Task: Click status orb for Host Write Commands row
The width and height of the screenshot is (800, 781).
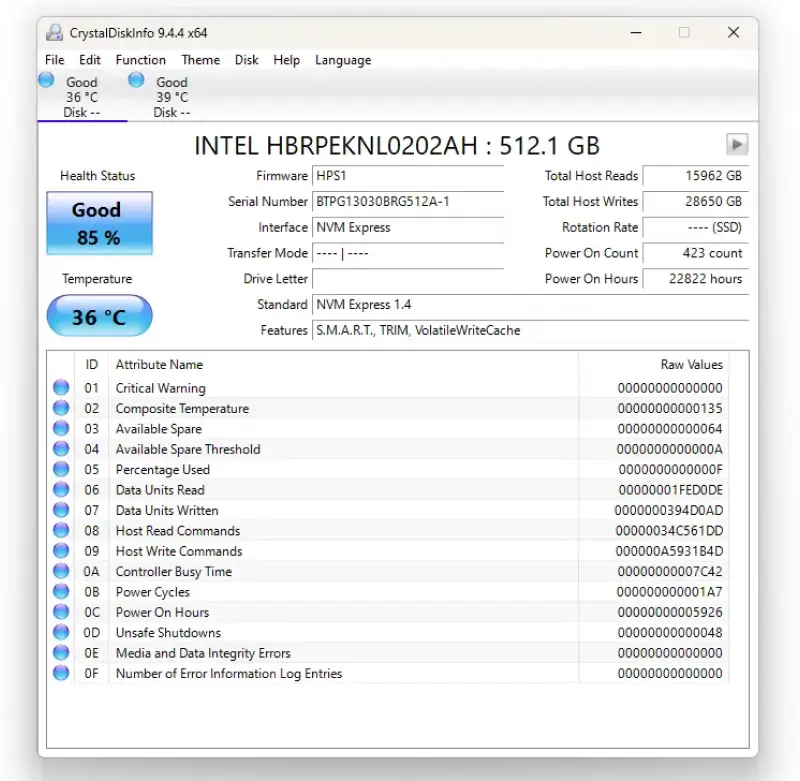Action: click(x=61, y=551)
